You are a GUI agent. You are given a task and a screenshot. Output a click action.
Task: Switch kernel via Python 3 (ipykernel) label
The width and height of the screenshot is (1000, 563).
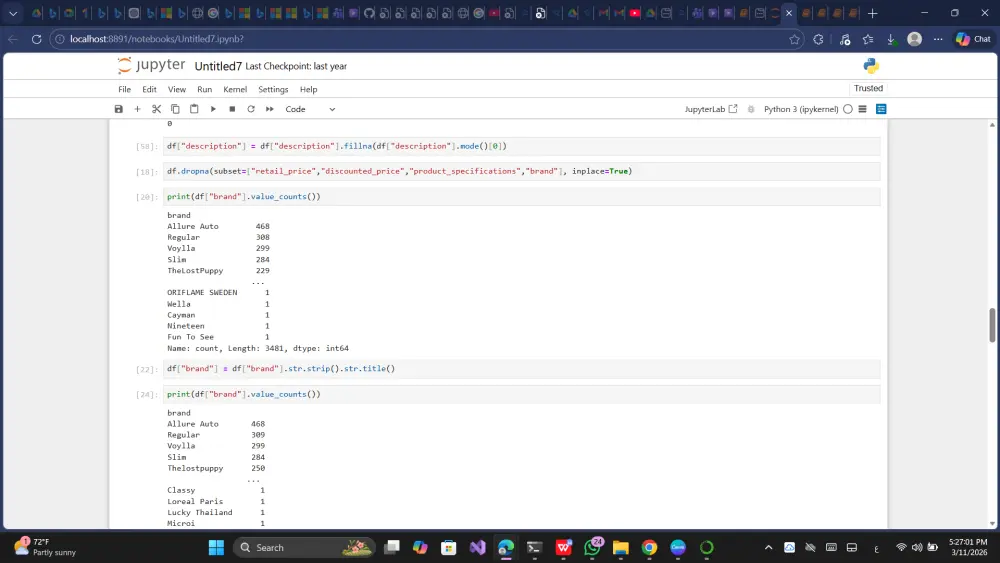801,109
